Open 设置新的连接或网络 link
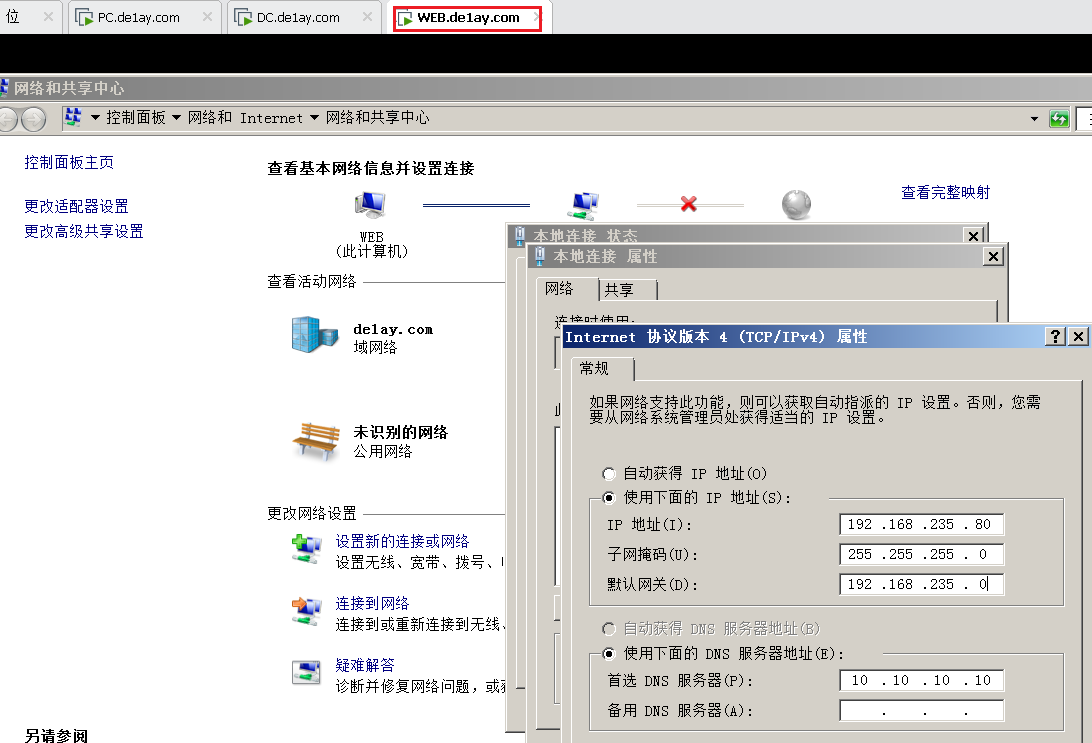Viewport: 1092px width, 743px height. 402,541
